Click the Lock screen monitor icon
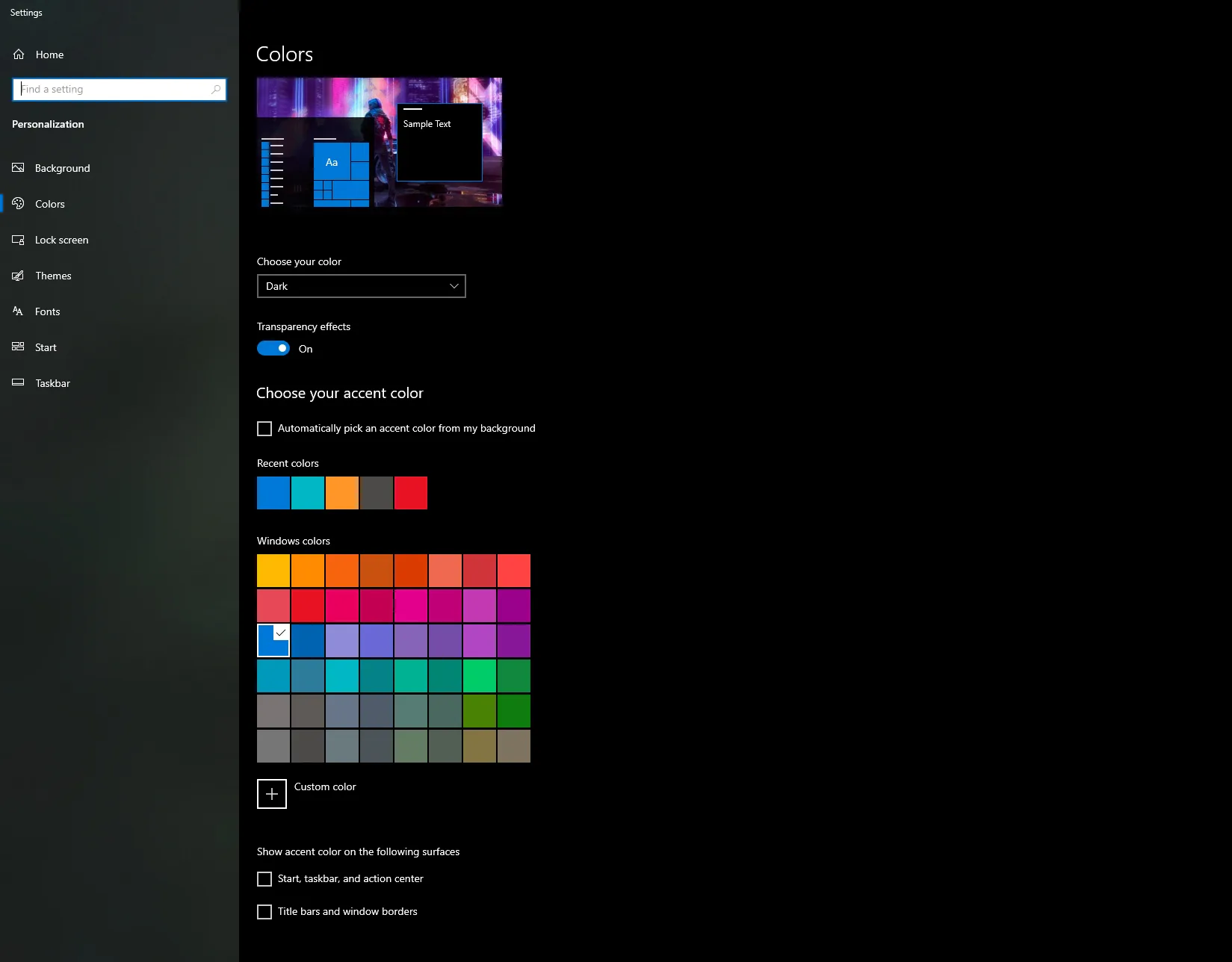Viewport: 1232px width, 962px height. pos(18,240)
